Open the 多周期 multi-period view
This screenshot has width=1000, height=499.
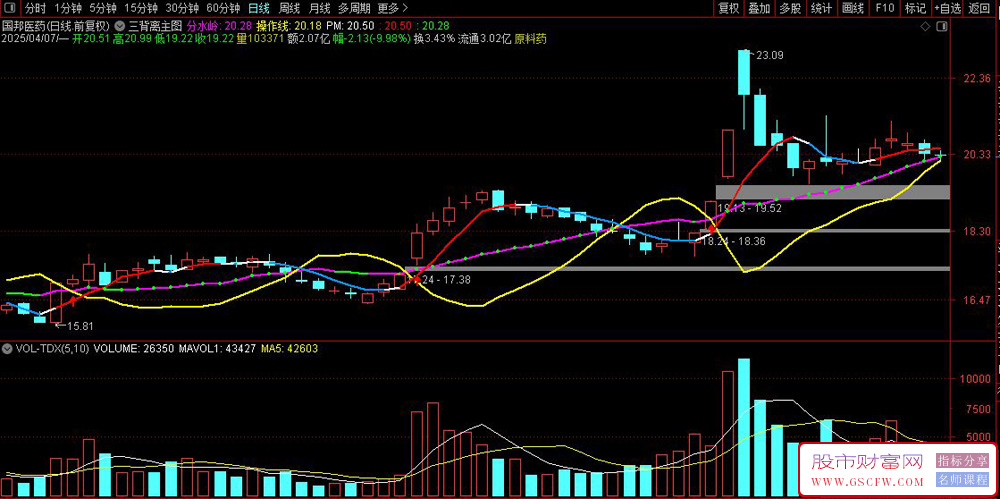(353, 8)
